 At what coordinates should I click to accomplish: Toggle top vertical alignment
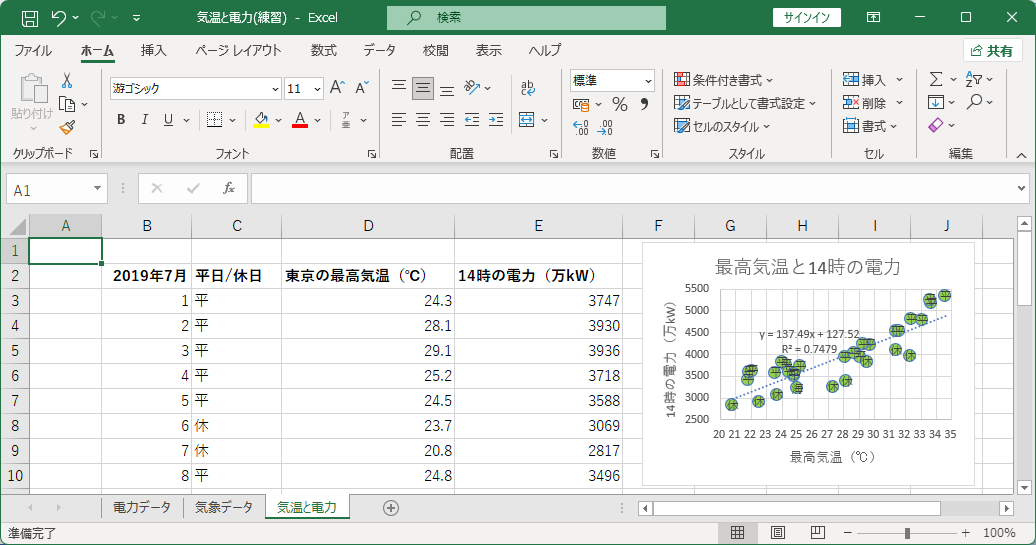pyautogui.click(x=398, y=88)
